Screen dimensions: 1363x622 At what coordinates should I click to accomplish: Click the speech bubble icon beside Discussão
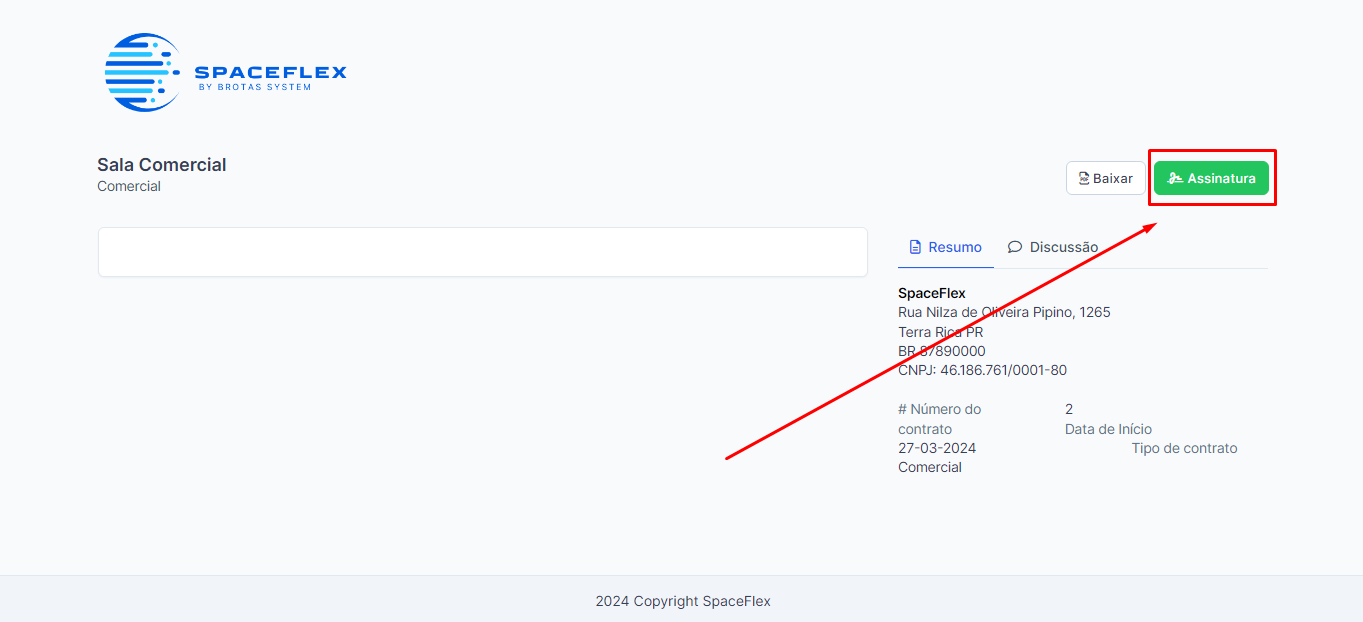(1015, 247)
